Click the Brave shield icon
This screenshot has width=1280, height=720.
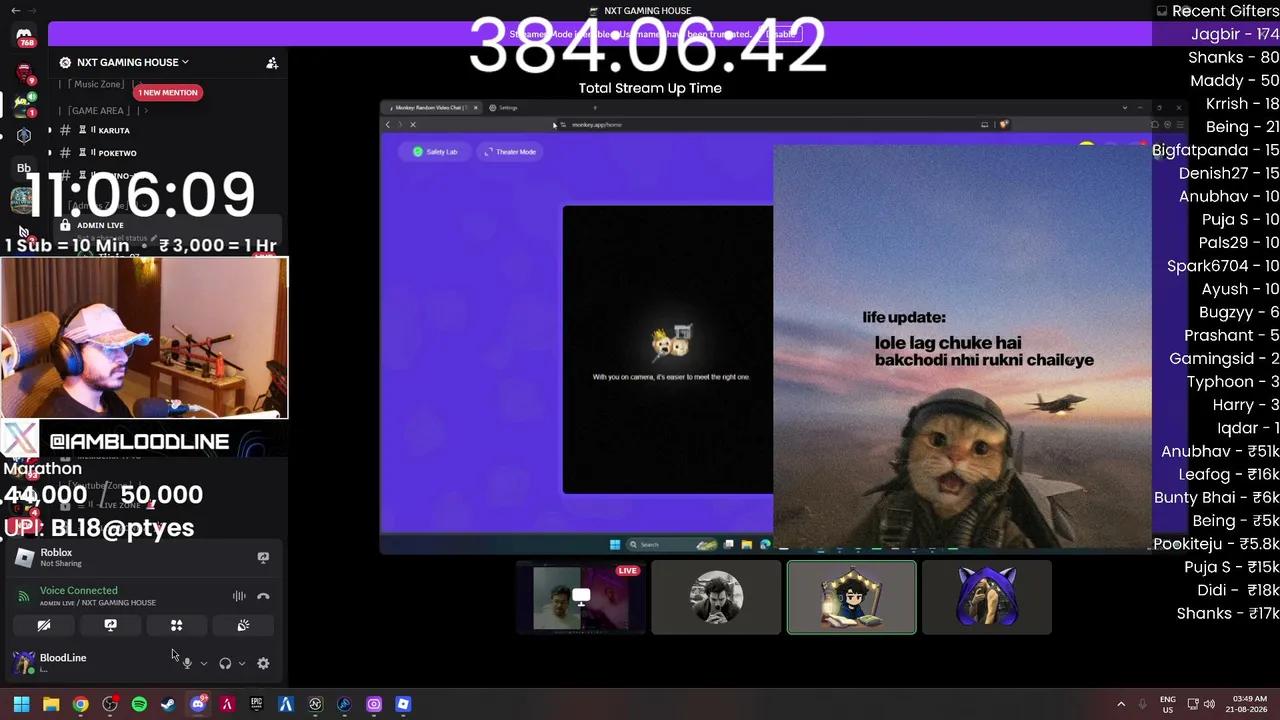click(1004, 124)
